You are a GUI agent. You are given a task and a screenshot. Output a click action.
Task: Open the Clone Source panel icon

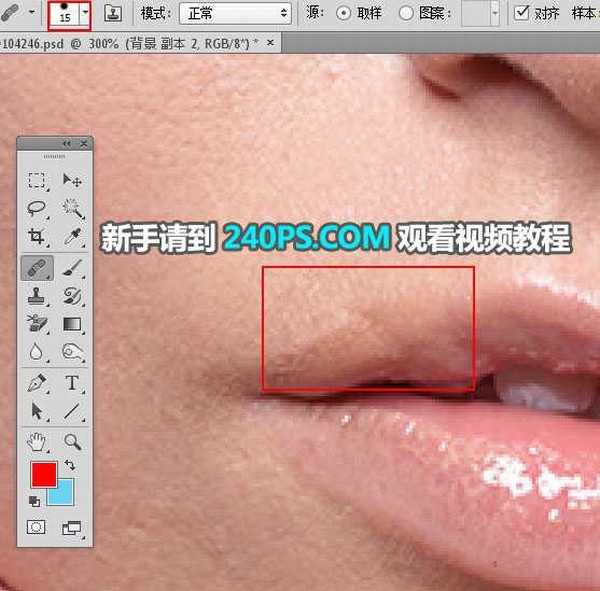tap(113, 13)
